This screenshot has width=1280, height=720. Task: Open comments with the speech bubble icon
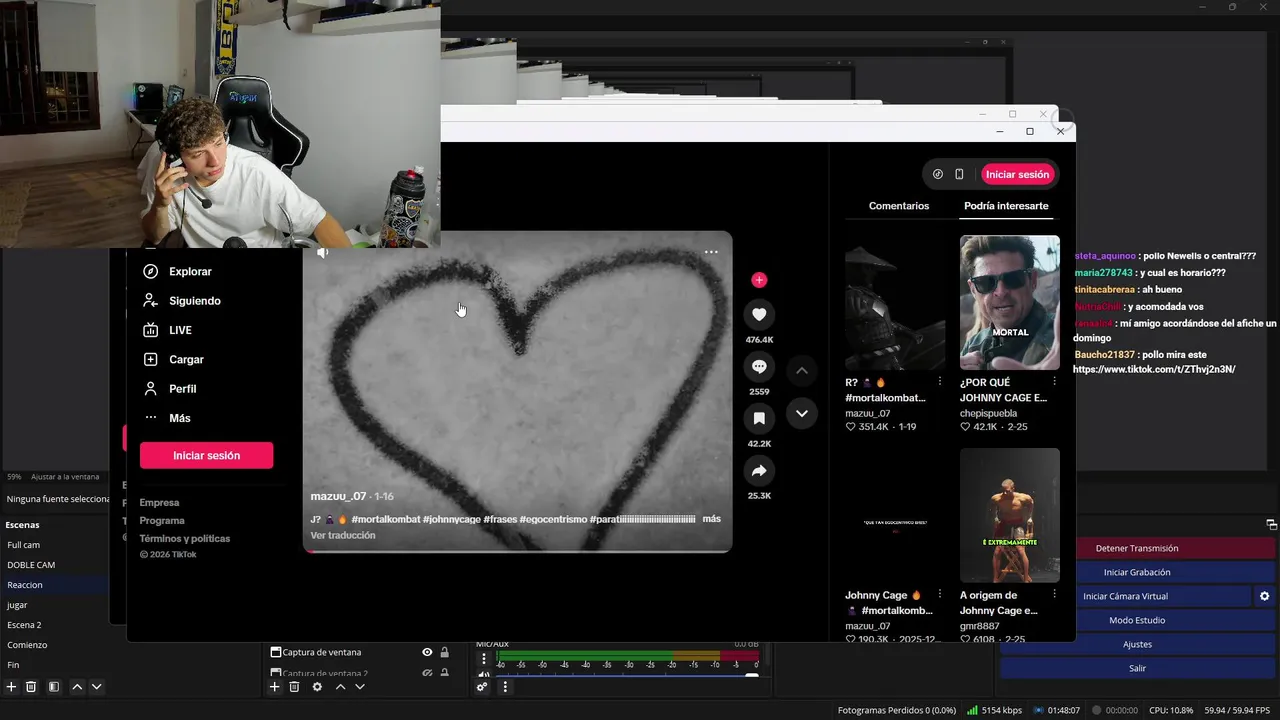point(759,366)
